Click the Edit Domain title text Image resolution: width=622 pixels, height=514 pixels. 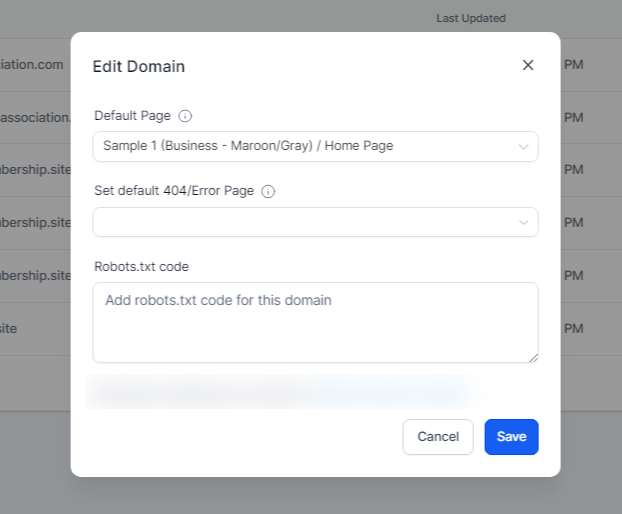(138, 66)
